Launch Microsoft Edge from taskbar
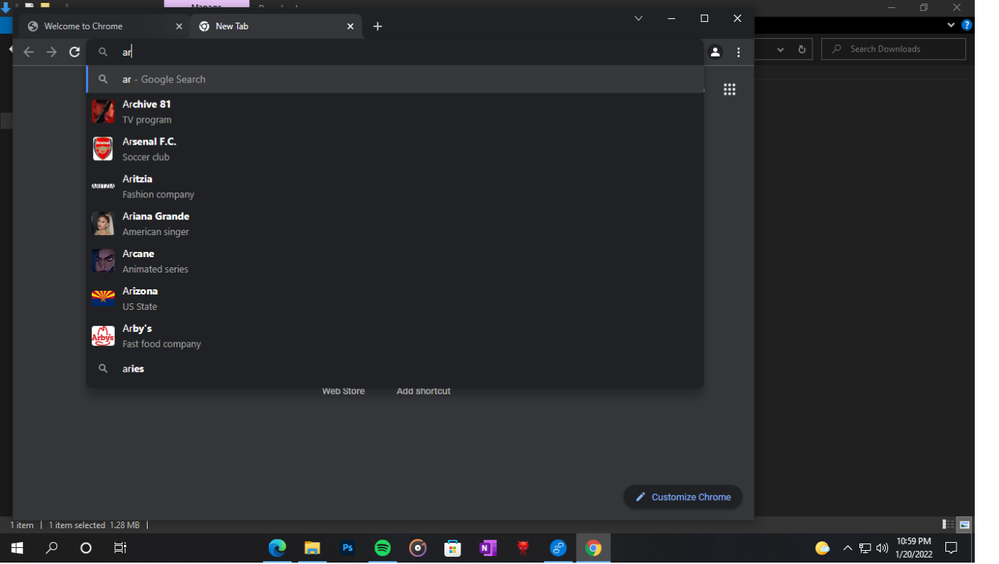The height and width of the screenshot is (564, 999). click(x=277, y=548)
